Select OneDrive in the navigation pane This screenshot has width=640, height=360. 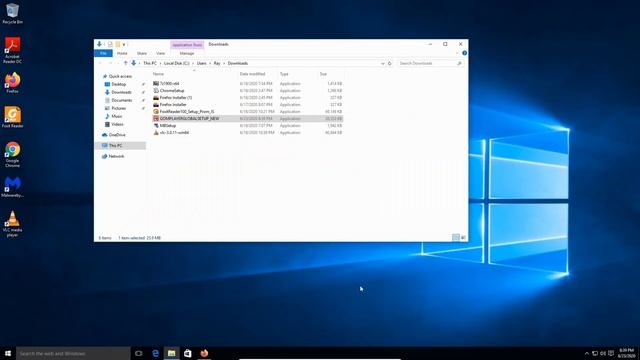click(x=113, y=135)
